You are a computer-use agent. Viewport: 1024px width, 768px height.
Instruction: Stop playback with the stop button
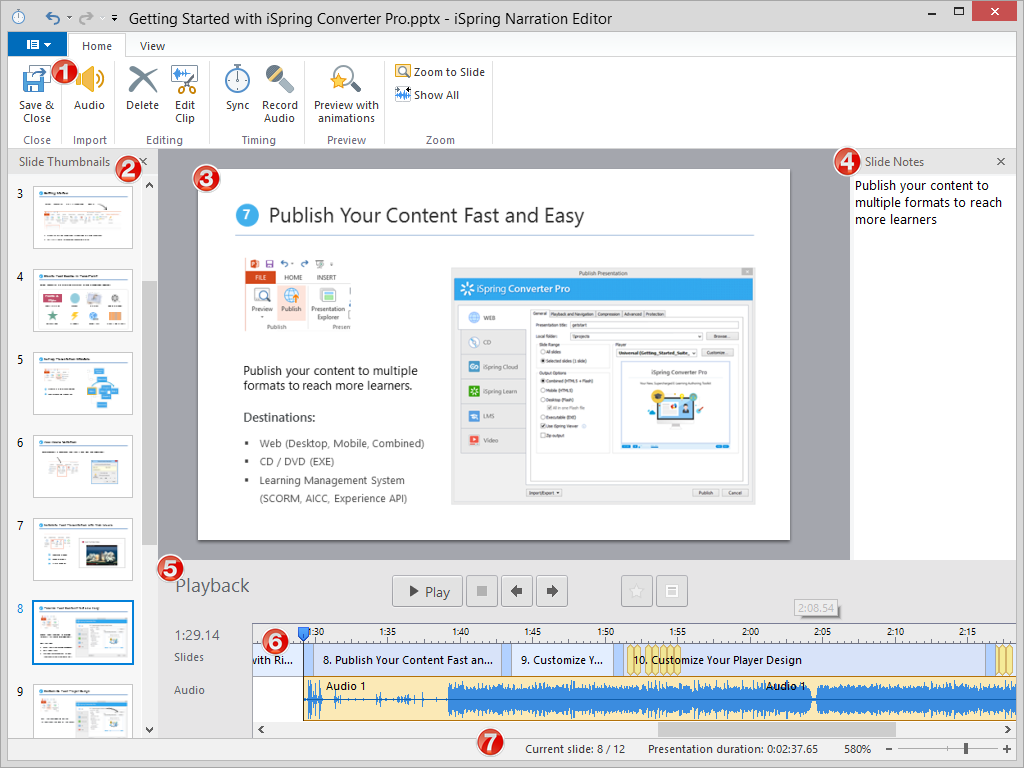[x=482, y=591]
